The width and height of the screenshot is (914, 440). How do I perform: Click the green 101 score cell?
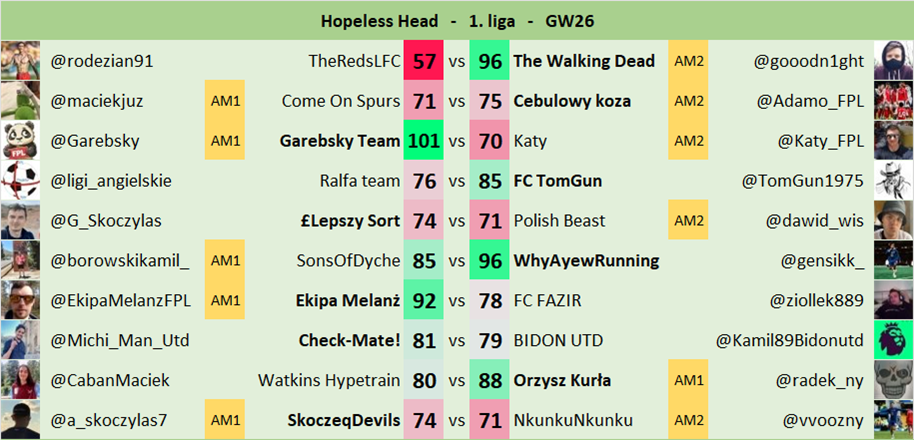tap(424, 141)
